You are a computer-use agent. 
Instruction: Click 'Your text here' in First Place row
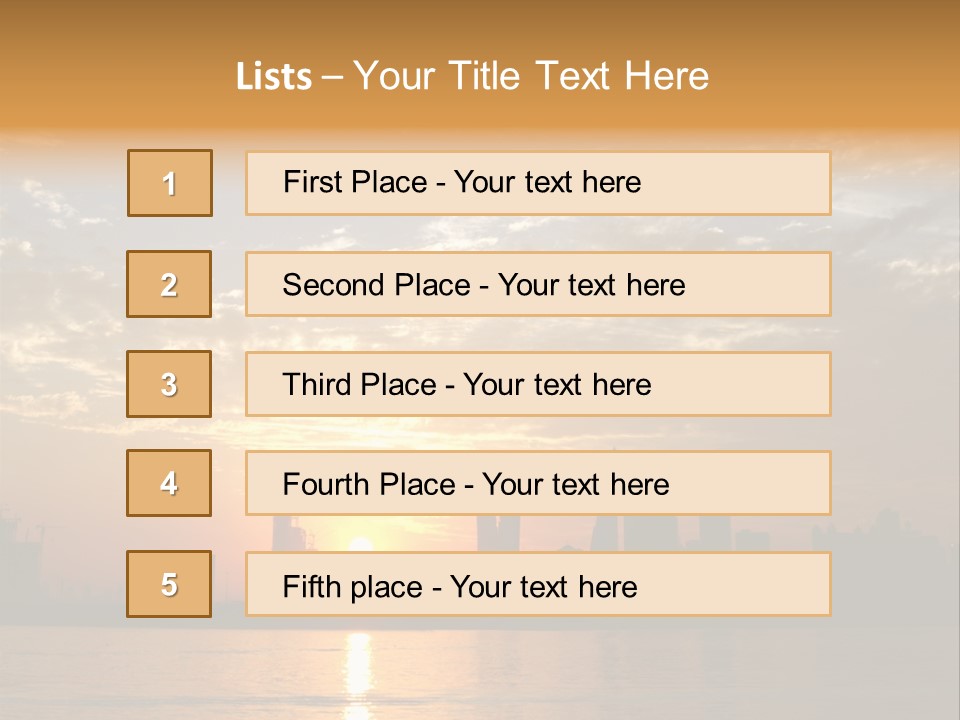547,182
